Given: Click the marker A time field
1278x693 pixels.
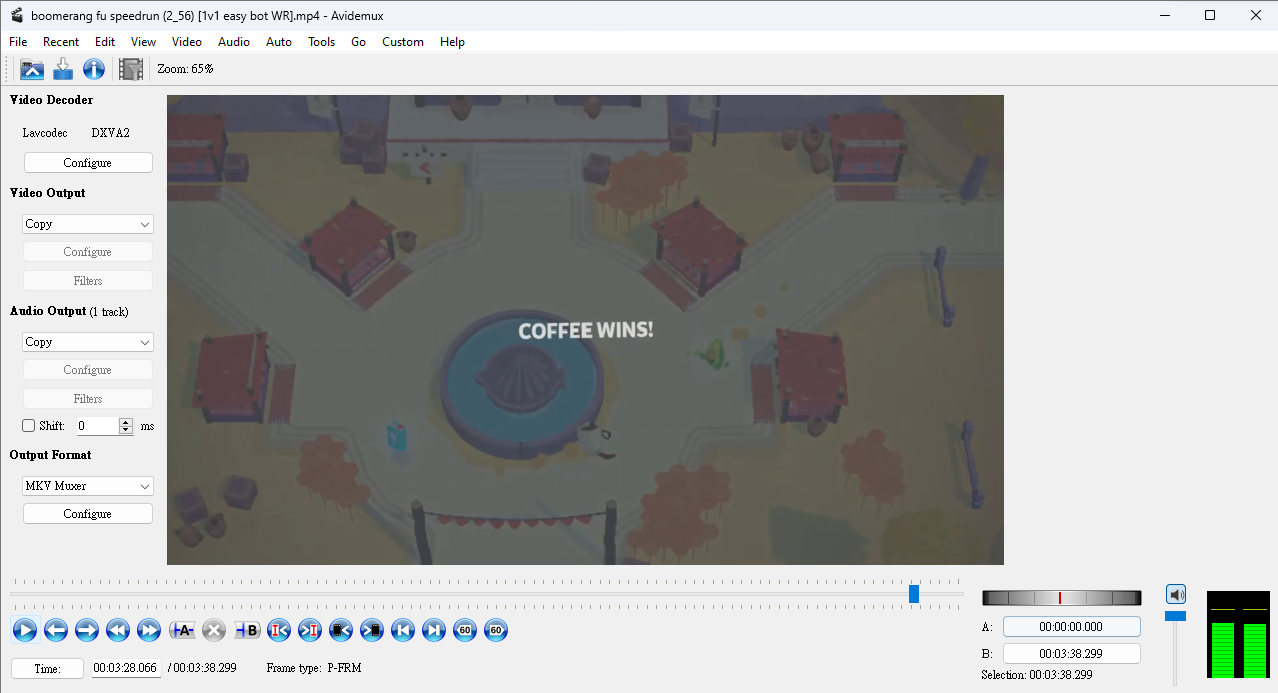Looking at the screenshot, I should click(x=1071, y=627).
